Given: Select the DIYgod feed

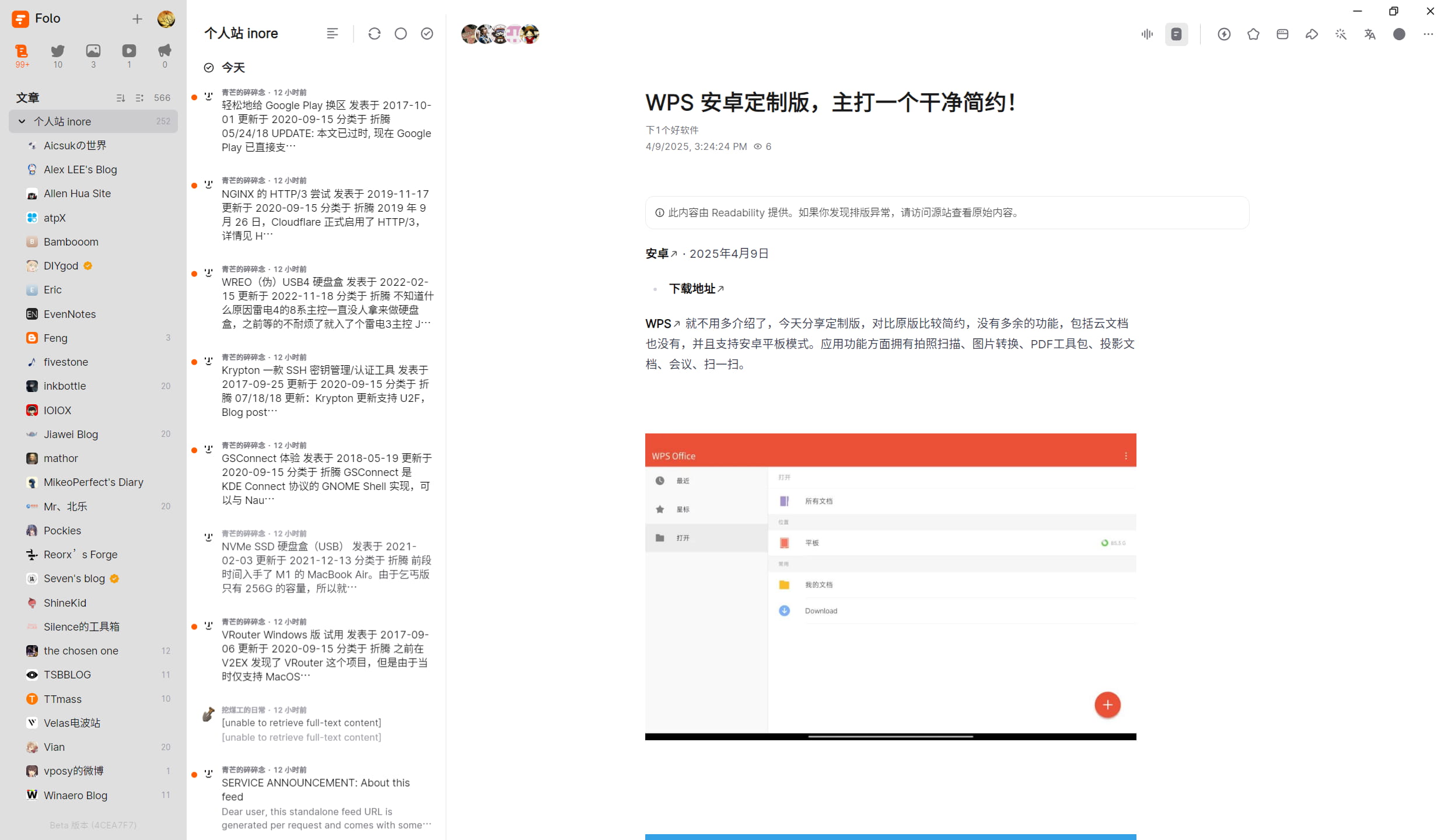Looking at the screenshot, I should [x=93, y=266].
